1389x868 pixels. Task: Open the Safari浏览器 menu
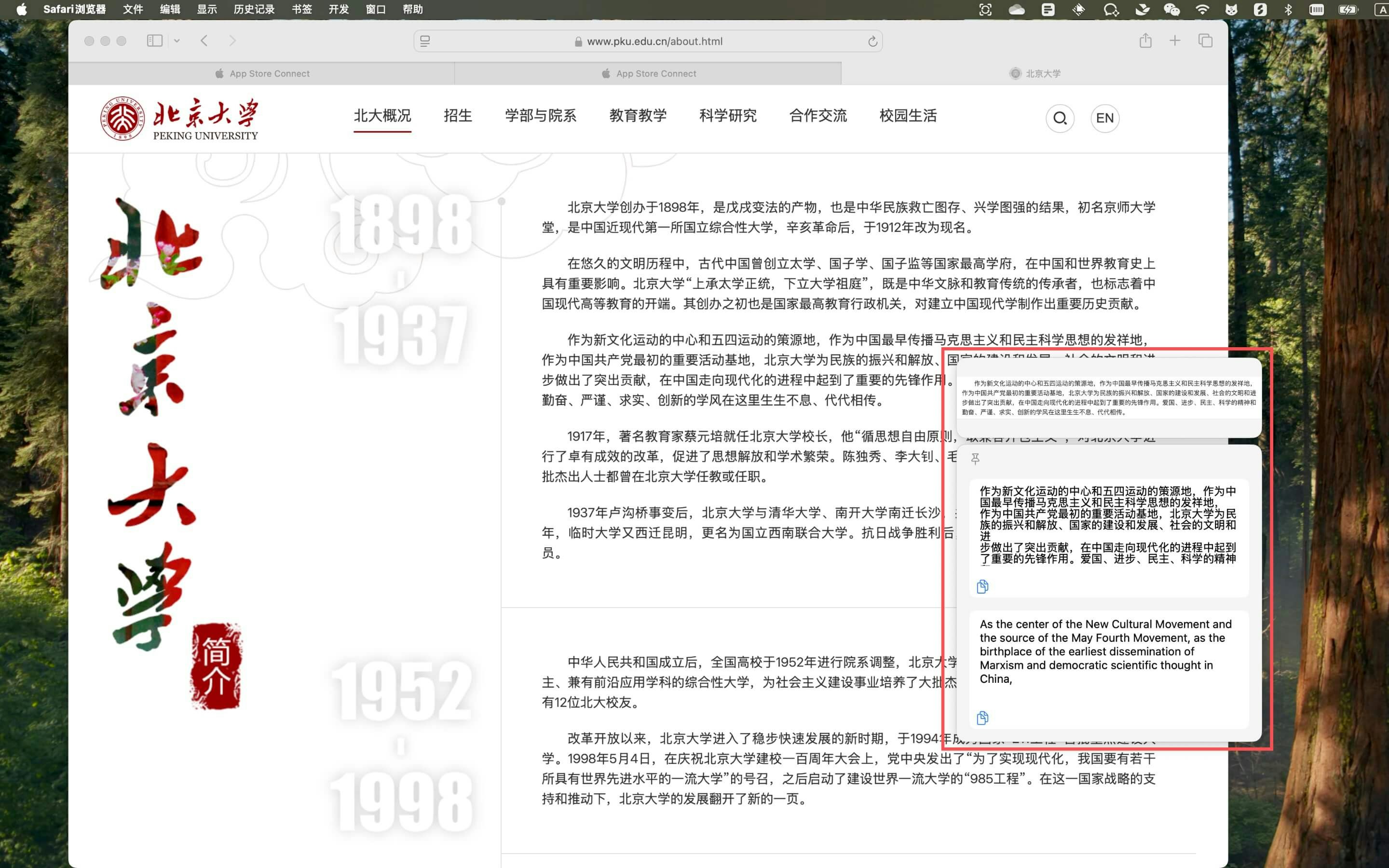[75, 9]
